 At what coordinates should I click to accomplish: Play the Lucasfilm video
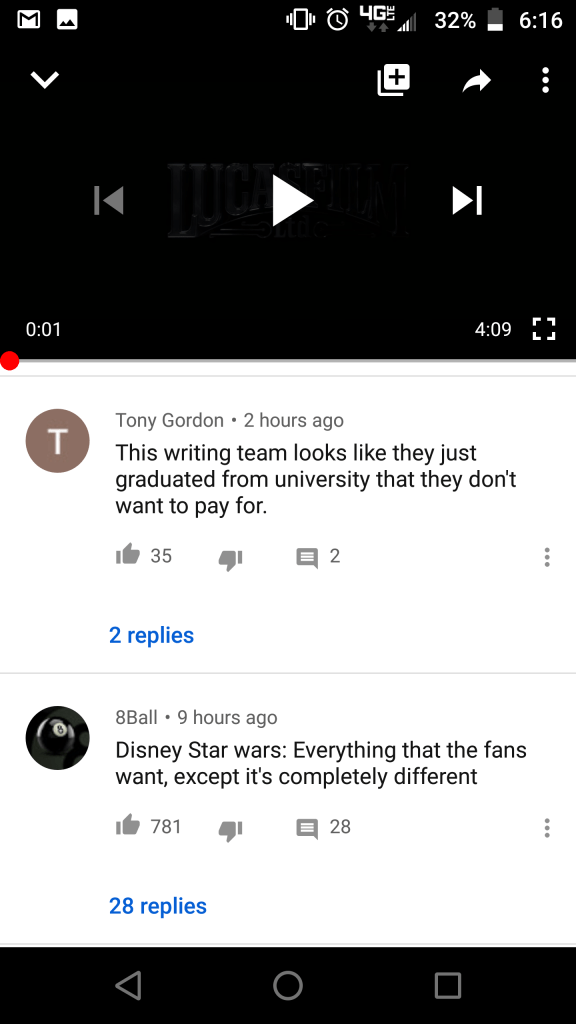click(x=291, y=200)
